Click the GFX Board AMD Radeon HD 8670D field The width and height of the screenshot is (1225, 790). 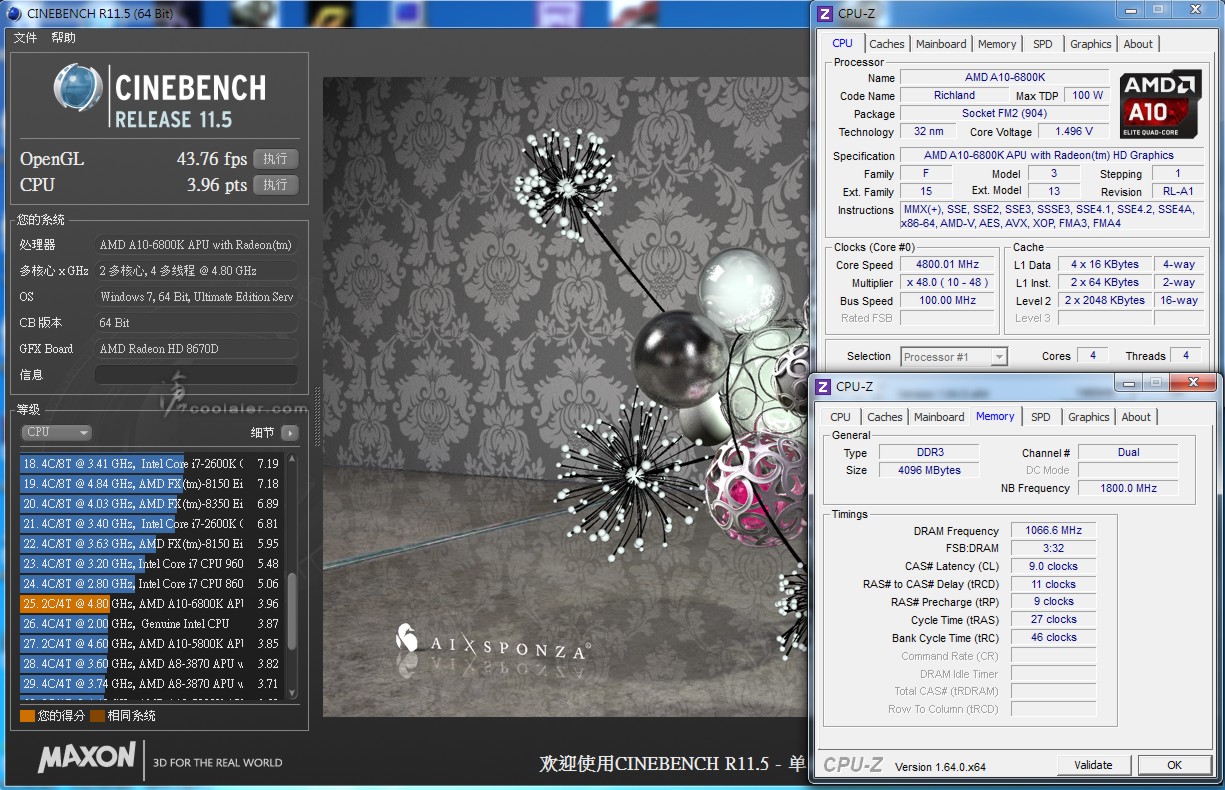tap(196, 349)
